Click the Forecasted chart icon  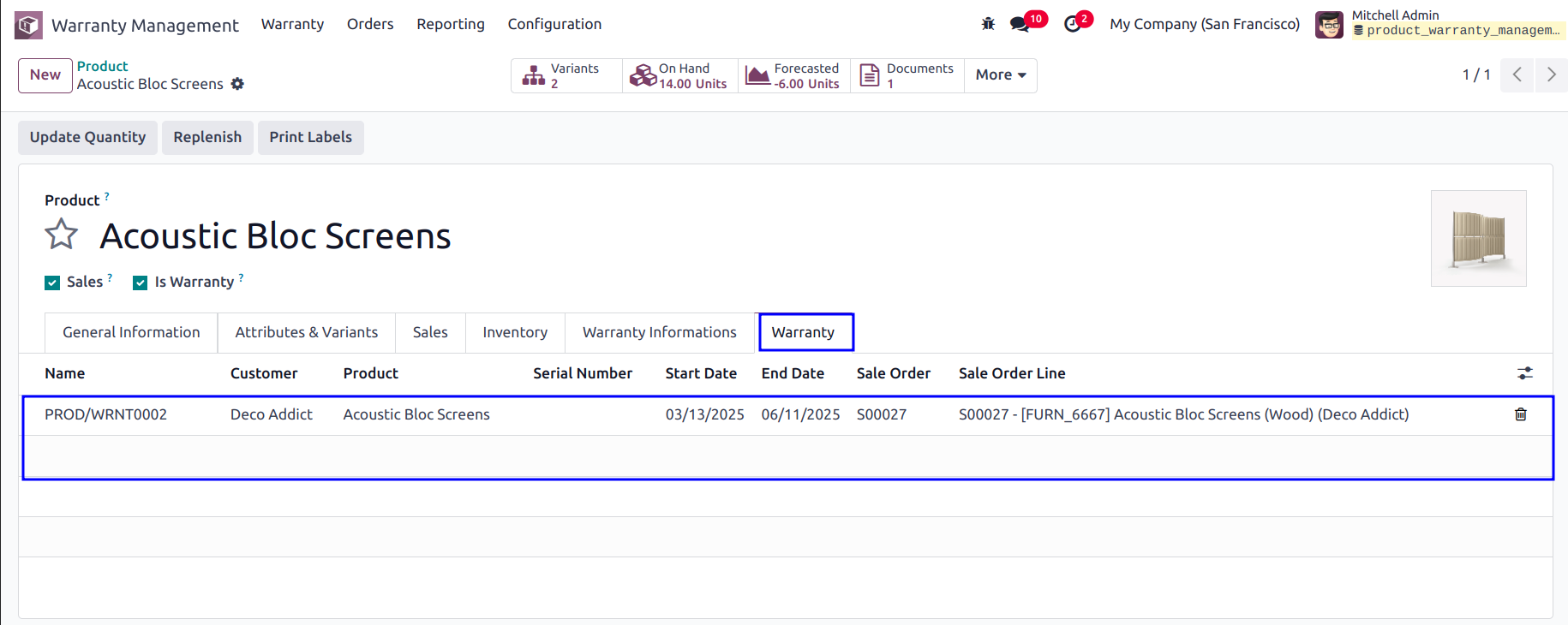click(x=757, y=75)
